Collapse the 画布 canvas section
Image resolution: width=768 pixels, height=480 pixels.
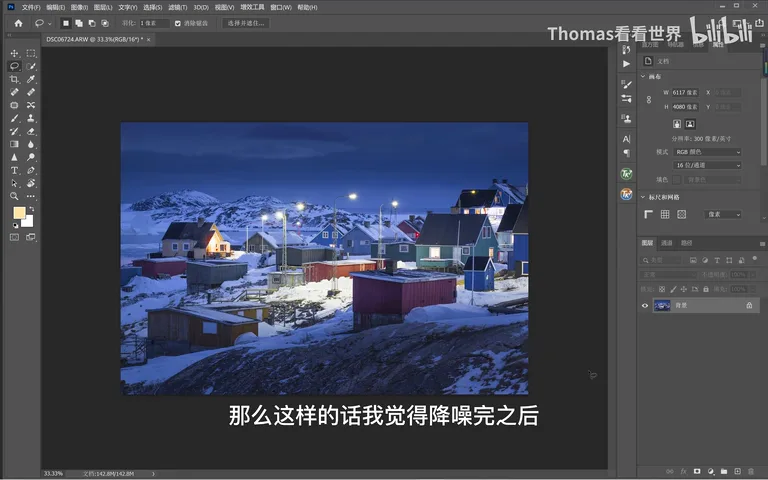[x=643, y=76]
